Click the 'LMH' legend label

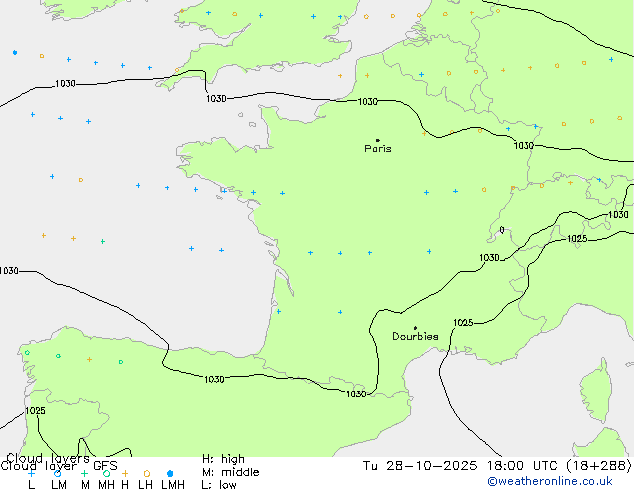pyautogui.click(x=173, y=485)
